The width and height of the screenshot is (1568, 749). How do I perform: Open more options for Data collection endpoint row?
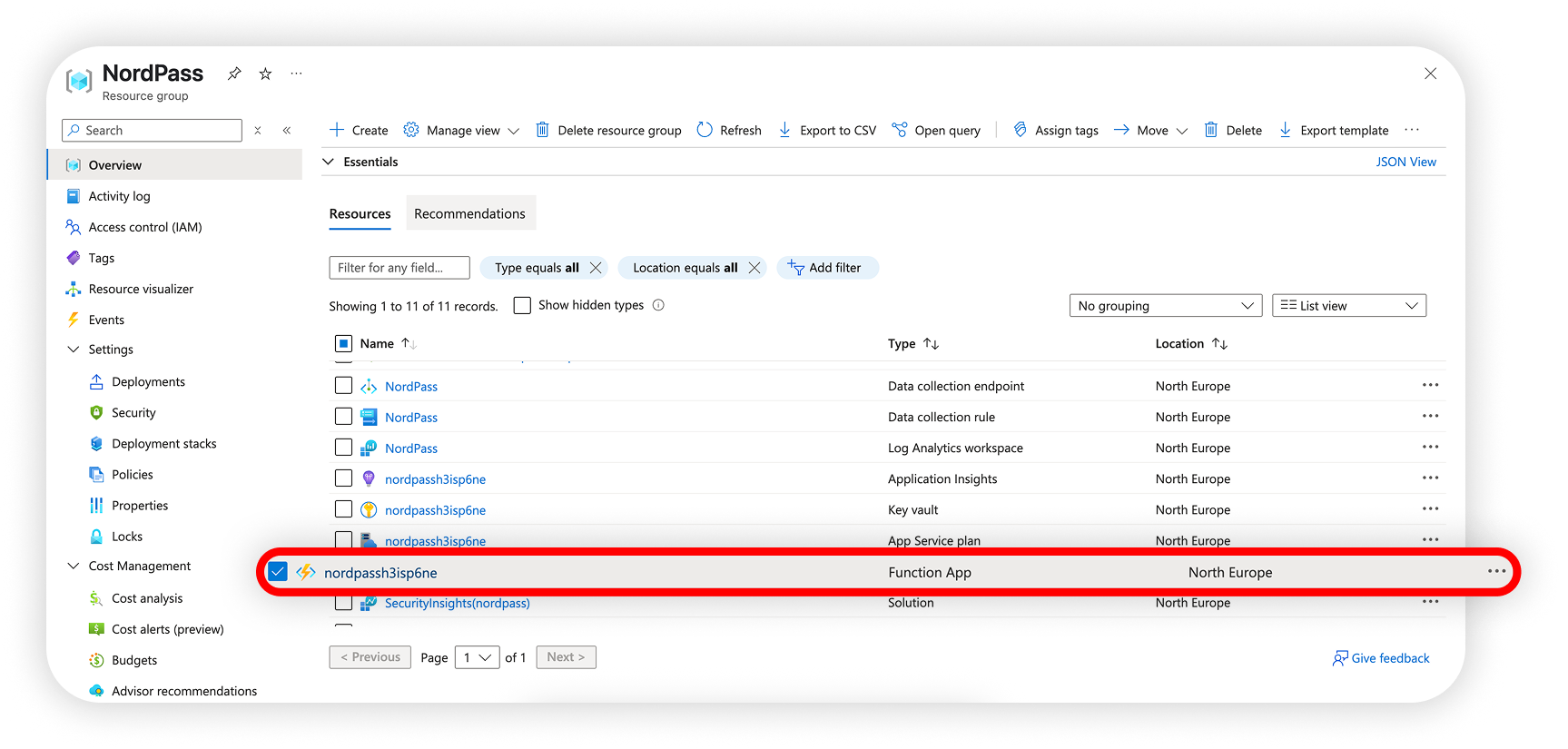pos(1430,385)
